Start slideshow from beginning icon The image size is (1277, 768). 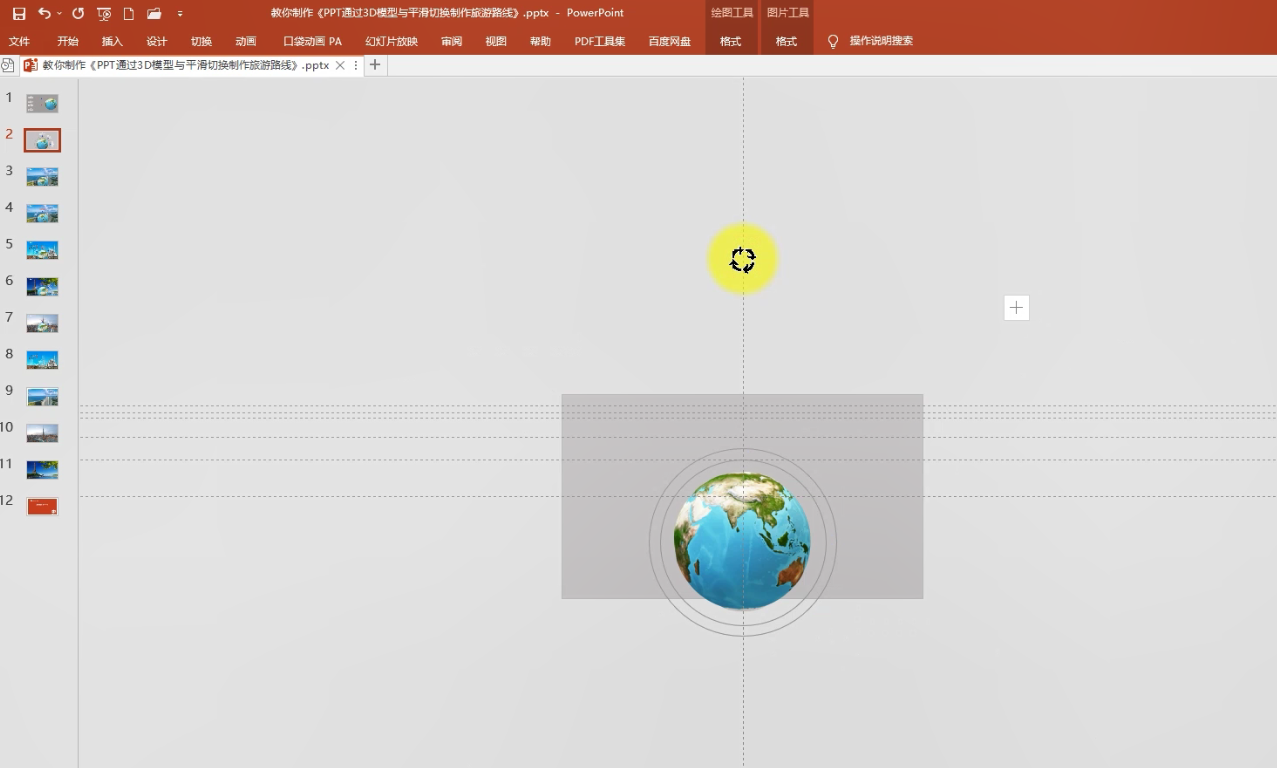tap(104, 13)
